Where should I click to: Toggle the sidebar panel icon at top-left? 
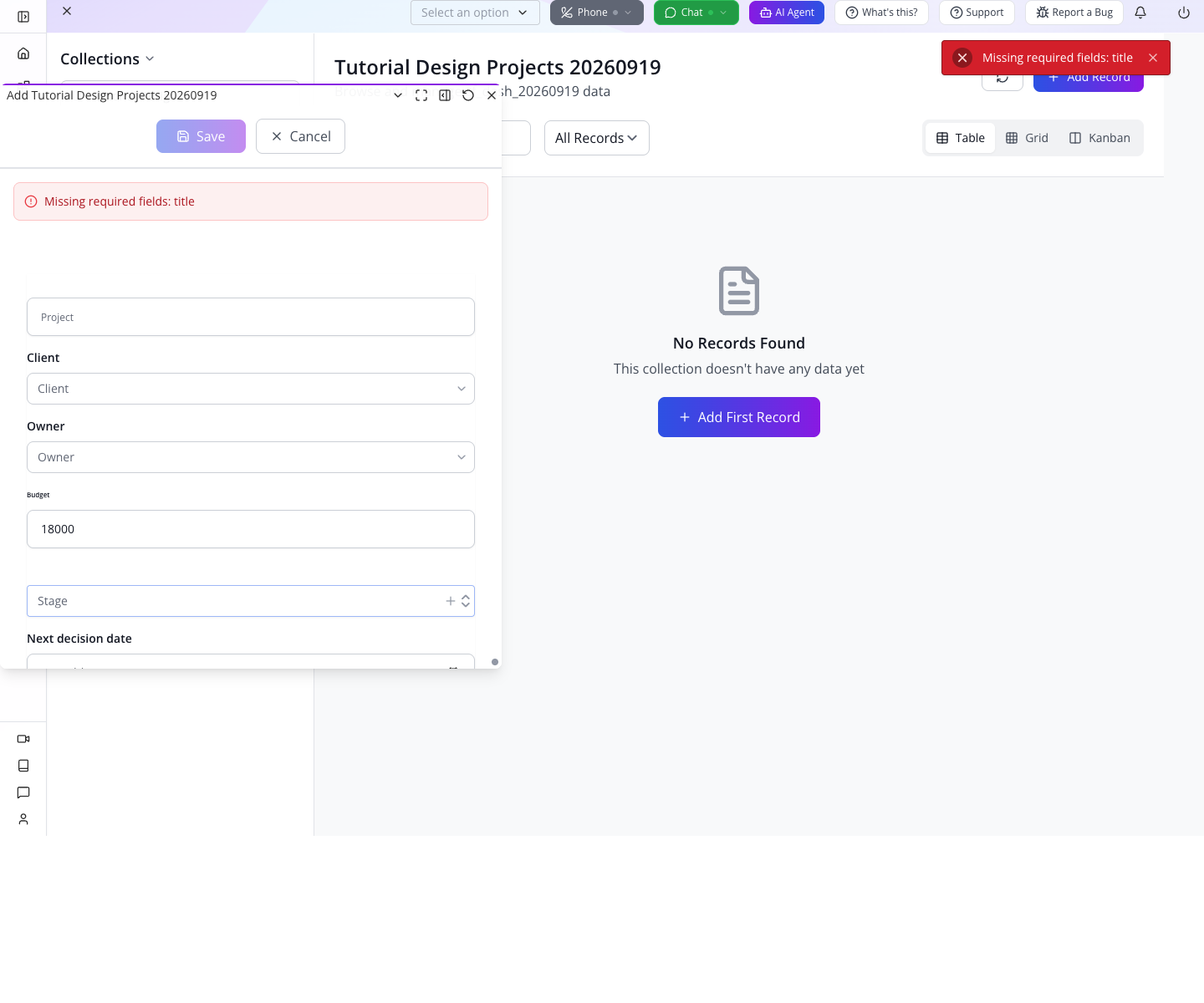click(23, 17)
